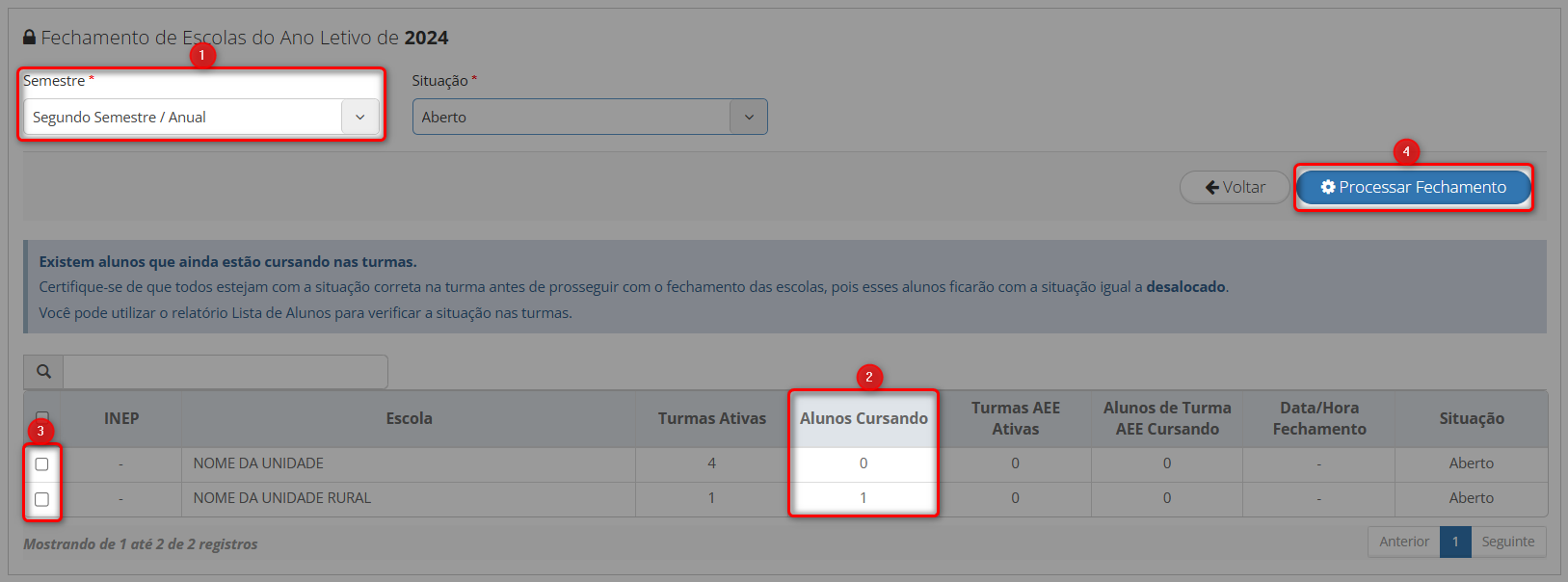Click red annotation marker number 1

pos(201,56)
